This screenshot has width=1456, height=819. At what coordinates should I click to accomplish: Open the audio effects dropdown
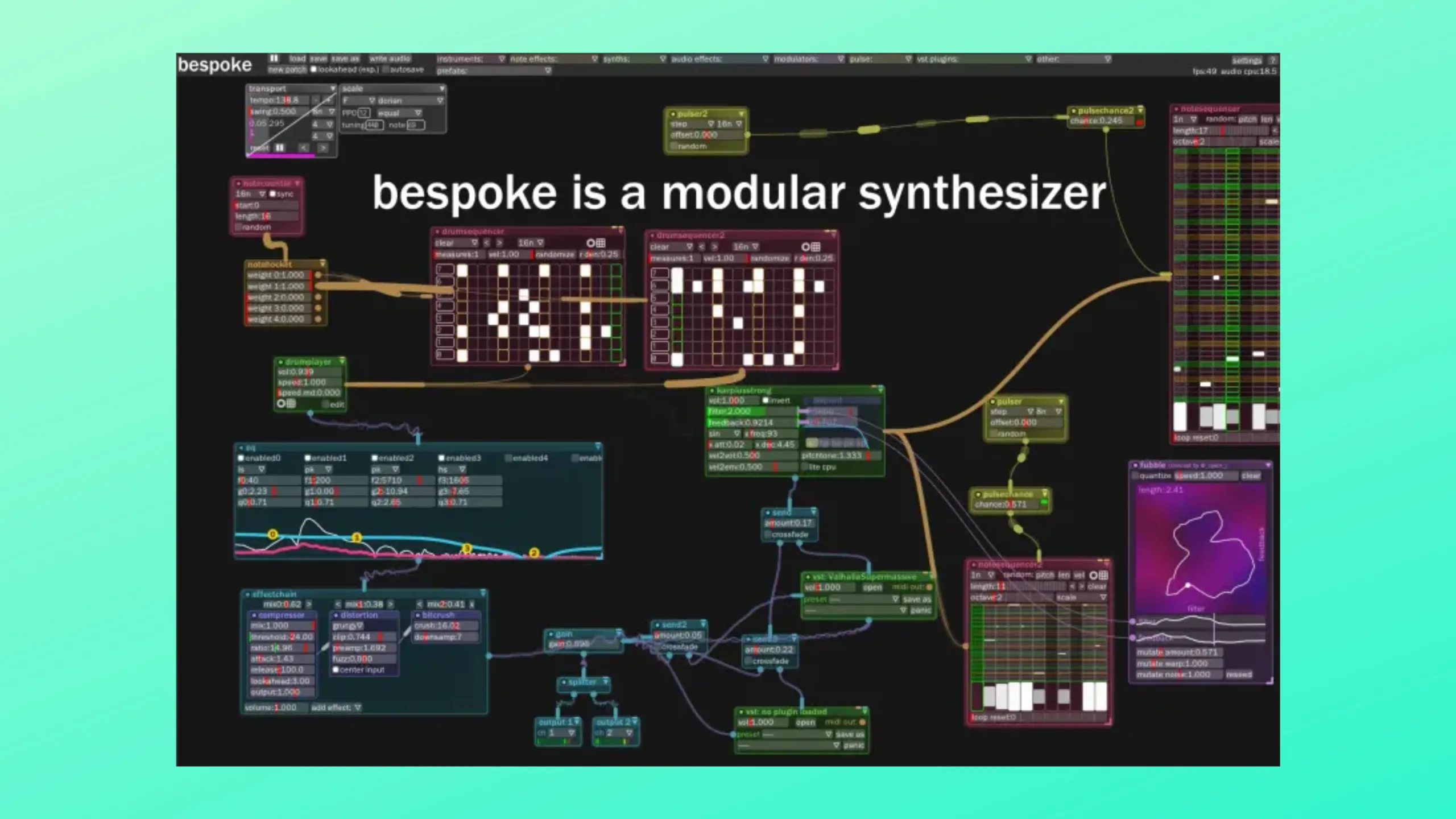tap(719, 59)
